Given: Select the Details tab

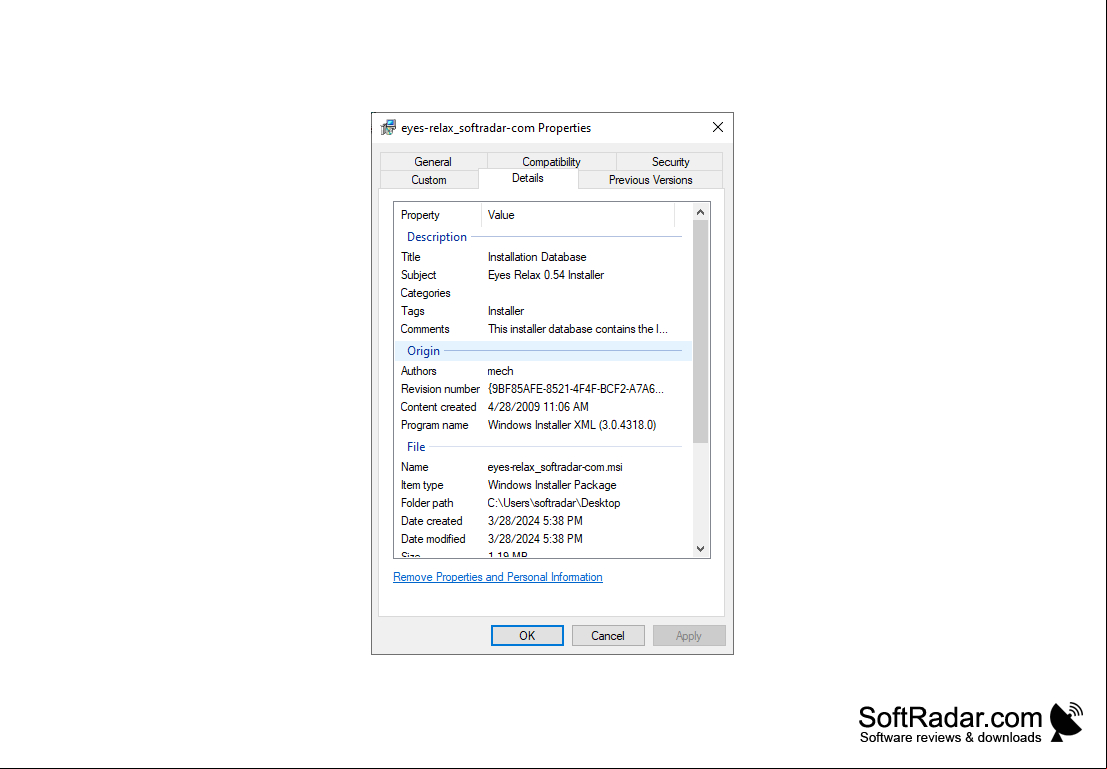Looking at the screenshot, I should point(528,179).
